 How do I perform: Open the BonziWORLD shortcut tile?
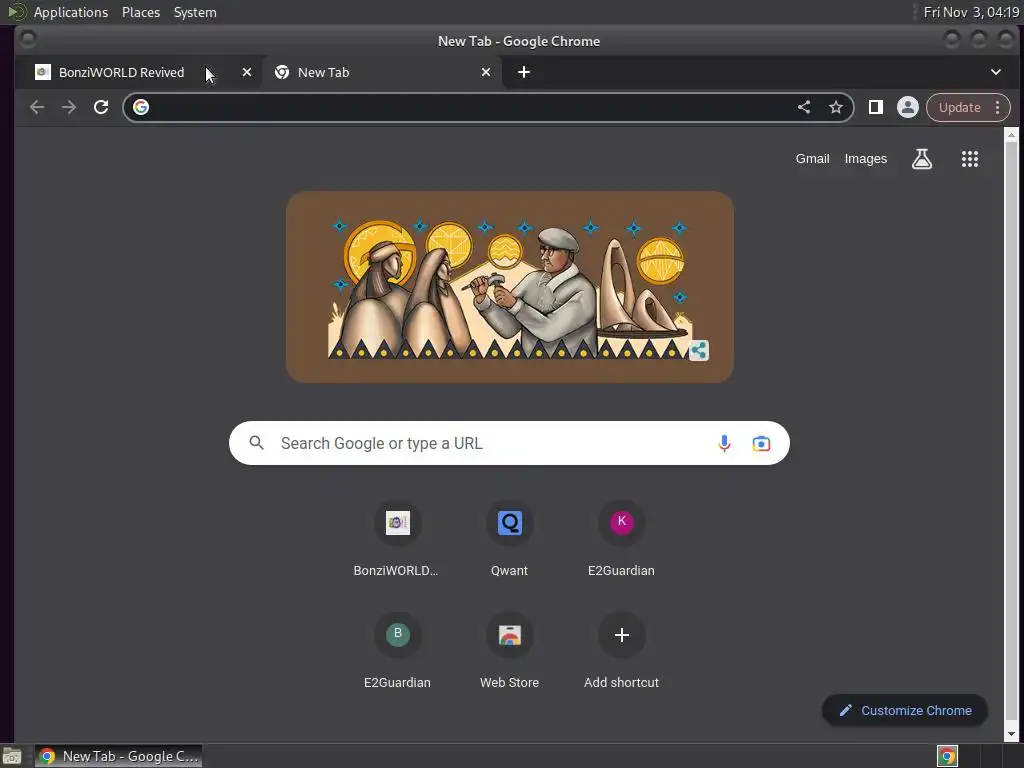pos(397,538)
